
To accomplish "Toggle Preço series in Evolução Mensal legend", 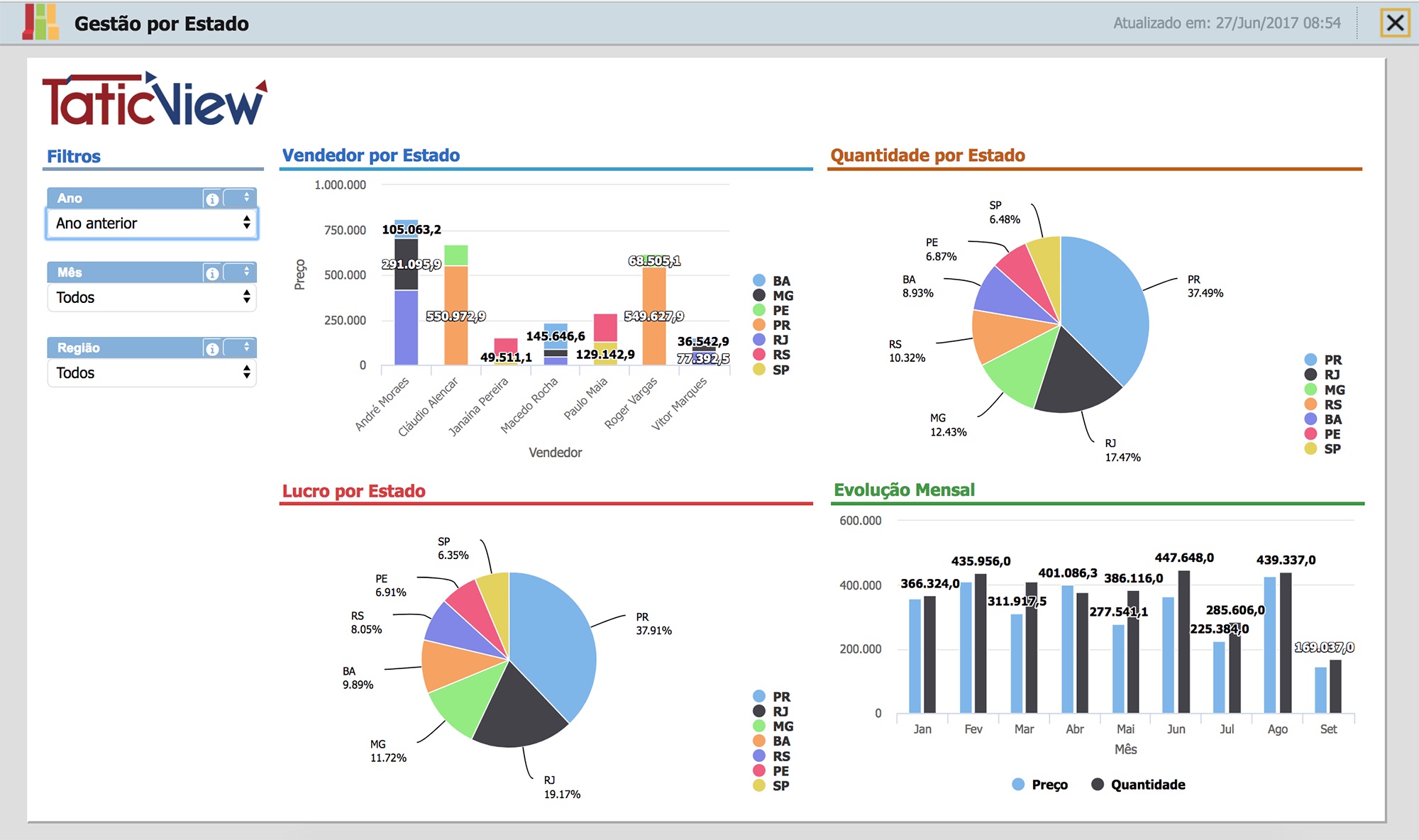I will [x=1039, y=785].
